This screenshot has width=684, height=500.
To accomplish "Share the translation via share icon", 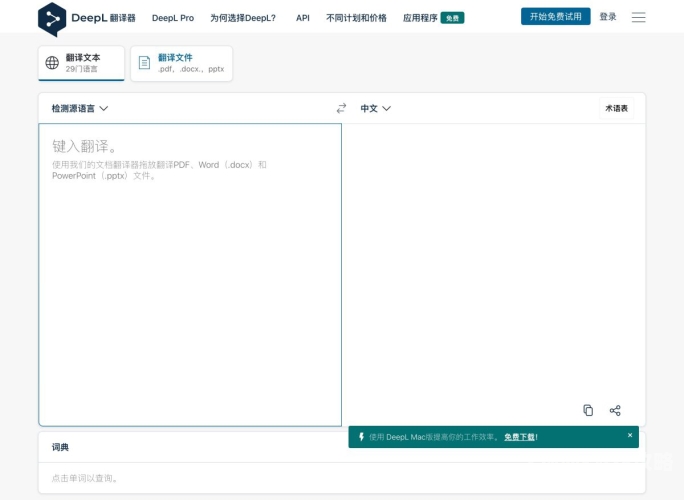I will (x=615, y=410).
